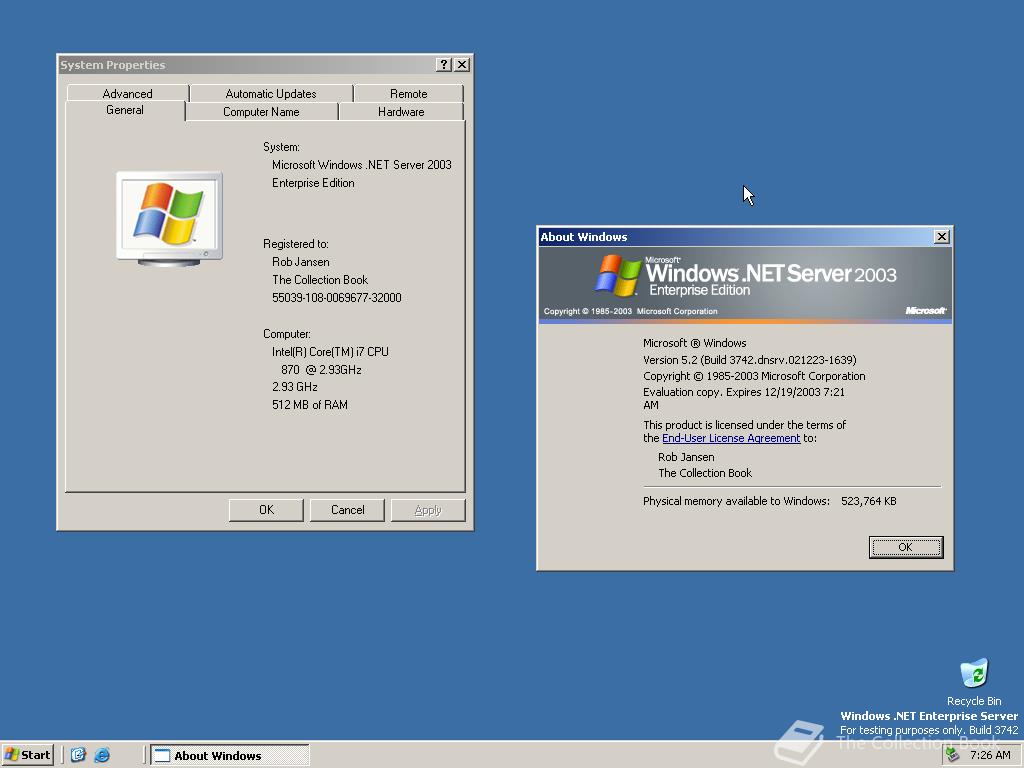Open the Computer Name tab

coord(261,112)
